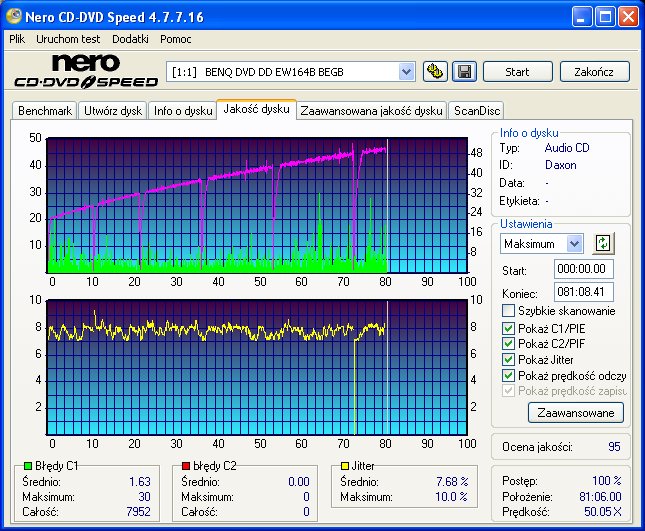Click the Daxon disc ID text

[561, 165]
